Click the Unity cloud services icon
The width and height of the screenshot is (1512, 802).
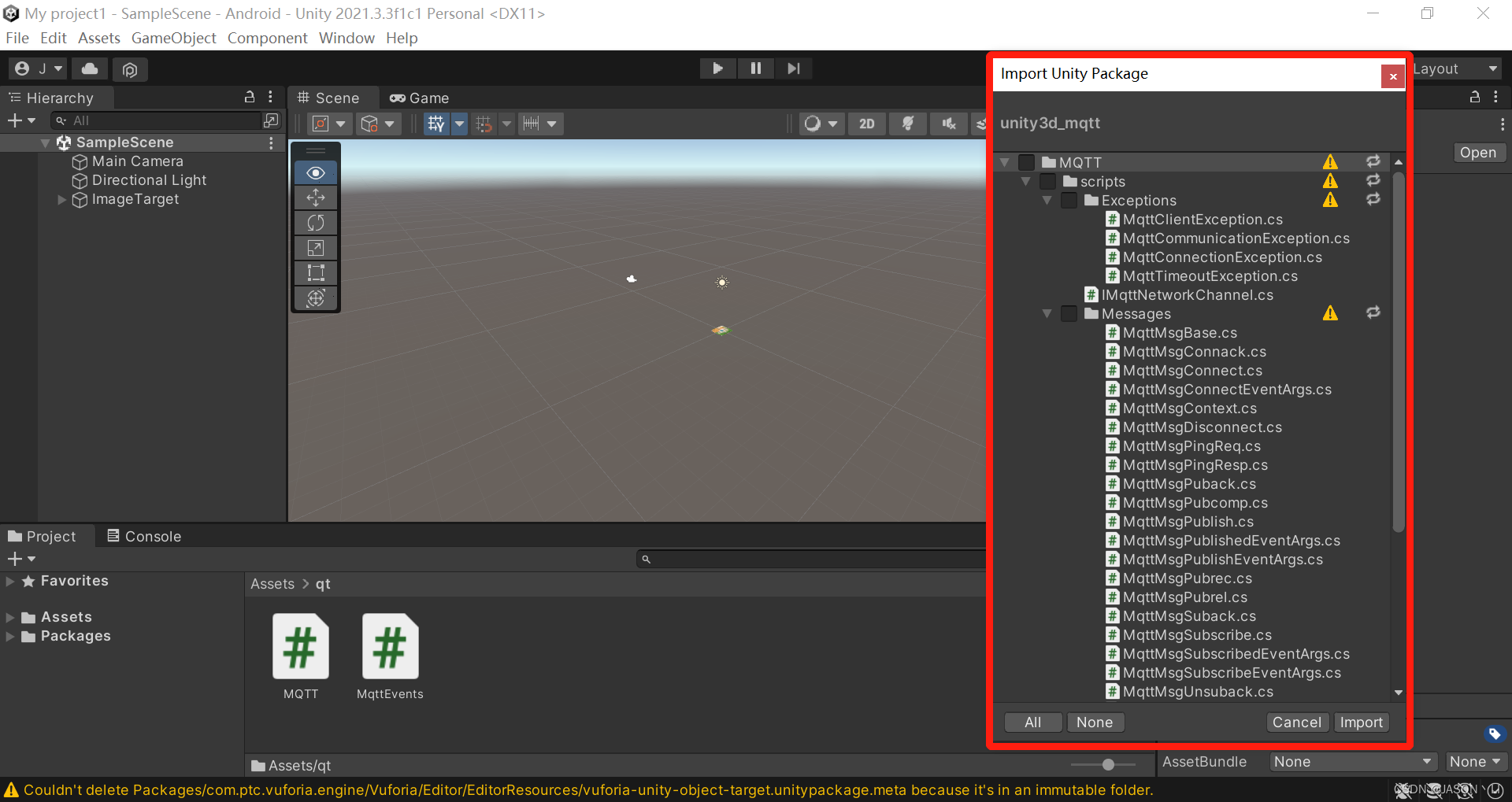coord(89,68)
